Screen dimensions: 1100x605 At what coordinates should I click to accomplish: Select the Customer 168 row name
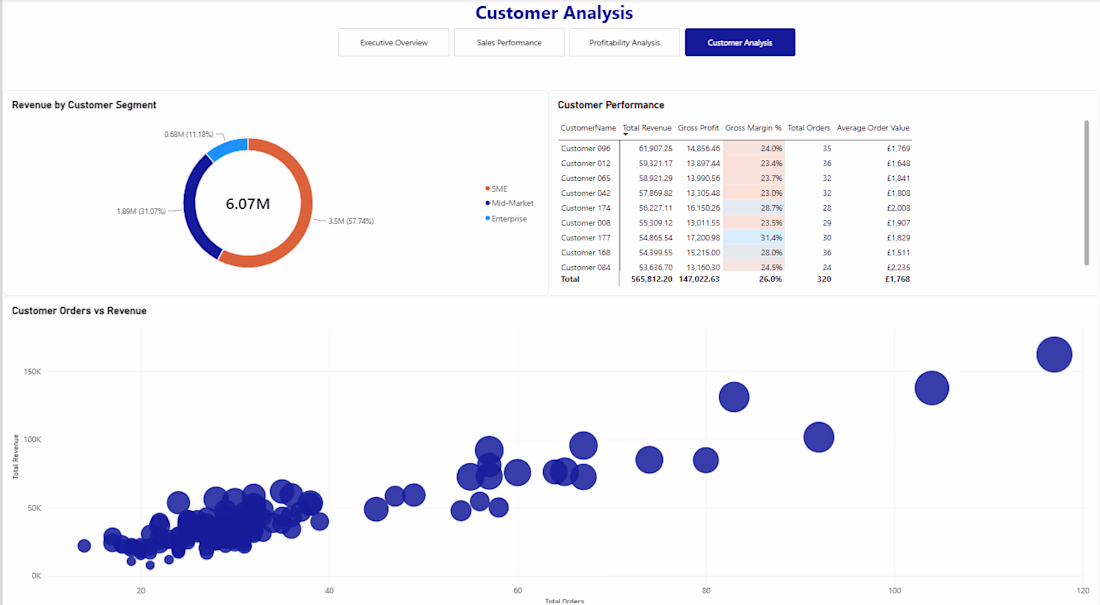click(x=586, y=252)
